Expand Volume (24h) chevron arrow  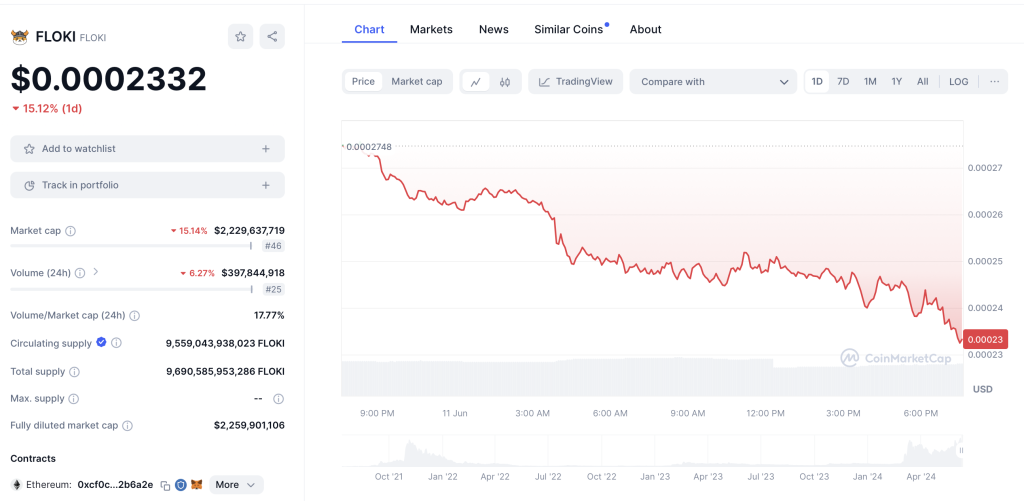click(95, 272)
